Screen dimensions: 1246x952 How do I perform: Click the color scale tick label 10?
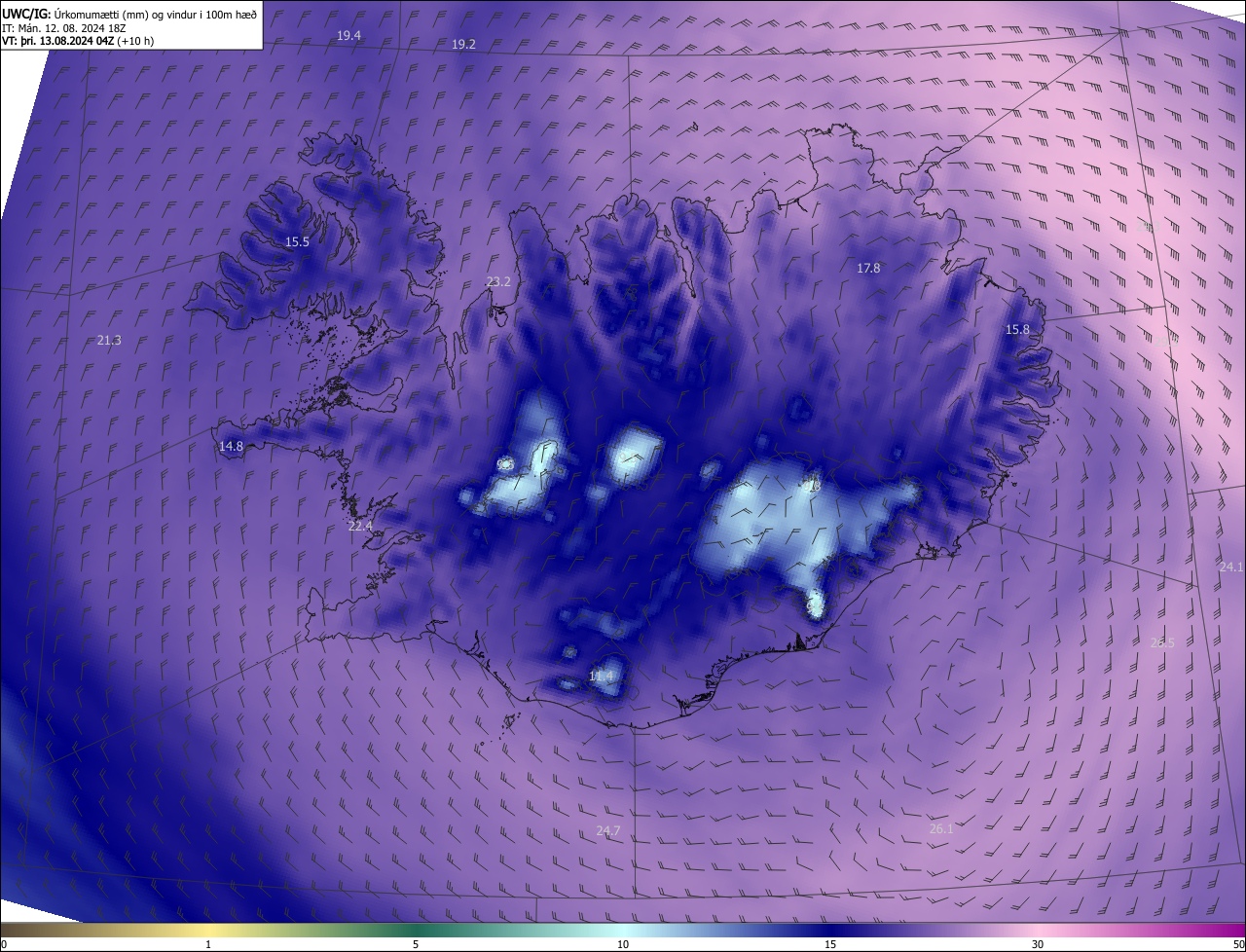[x=623, y=944]
